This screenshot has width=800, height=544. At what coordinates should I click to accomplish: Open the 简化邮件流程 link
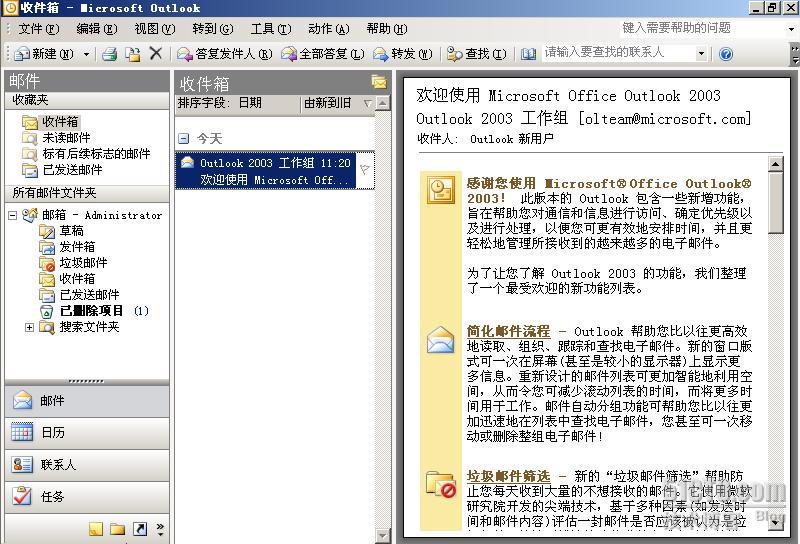(508, 331)
